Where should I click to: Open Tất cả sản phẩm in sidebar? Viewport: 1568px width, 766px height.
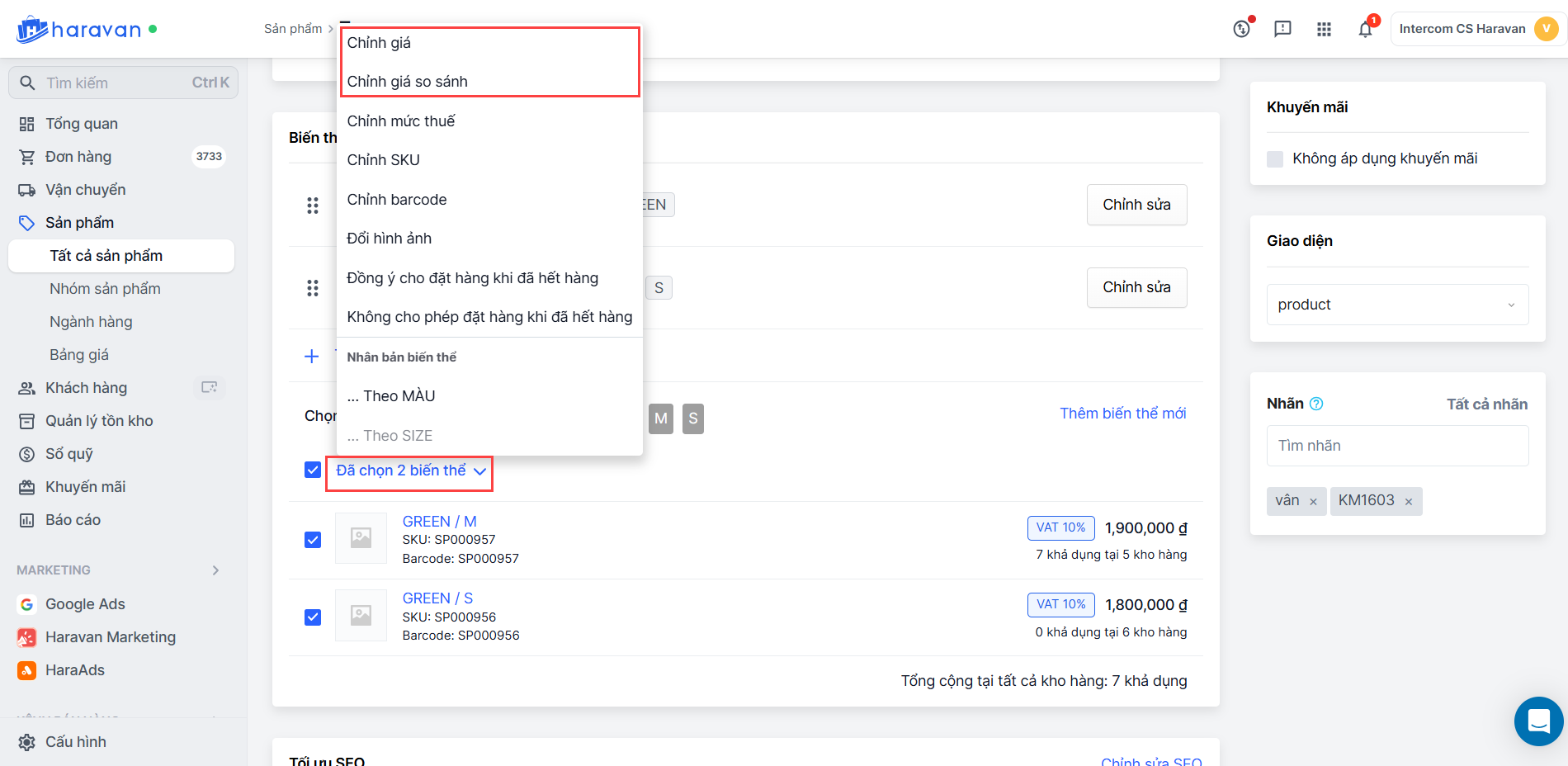(121, 256)
